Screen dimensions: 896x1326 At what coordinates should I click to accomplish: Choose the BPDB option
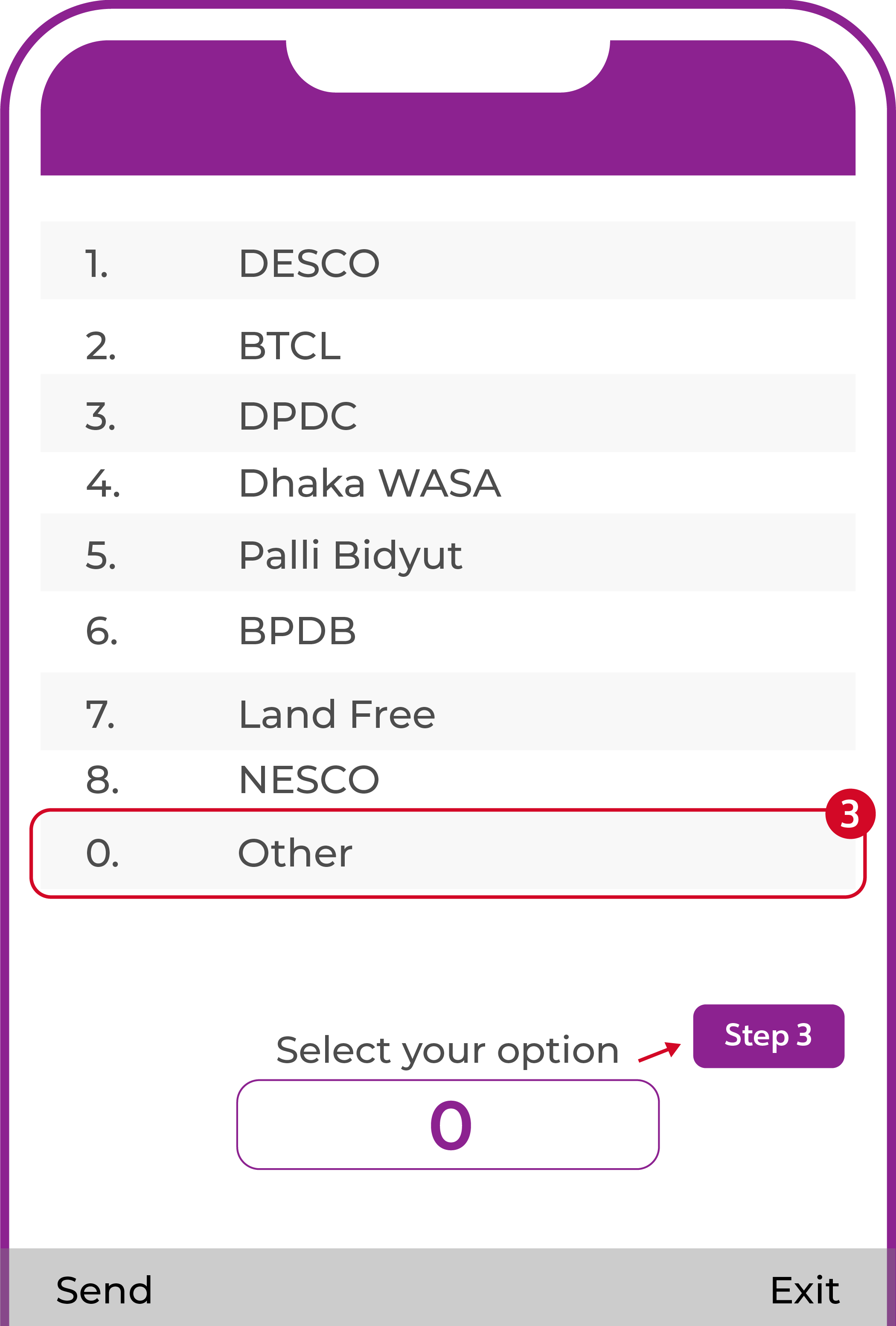click(x=297, y=631)
